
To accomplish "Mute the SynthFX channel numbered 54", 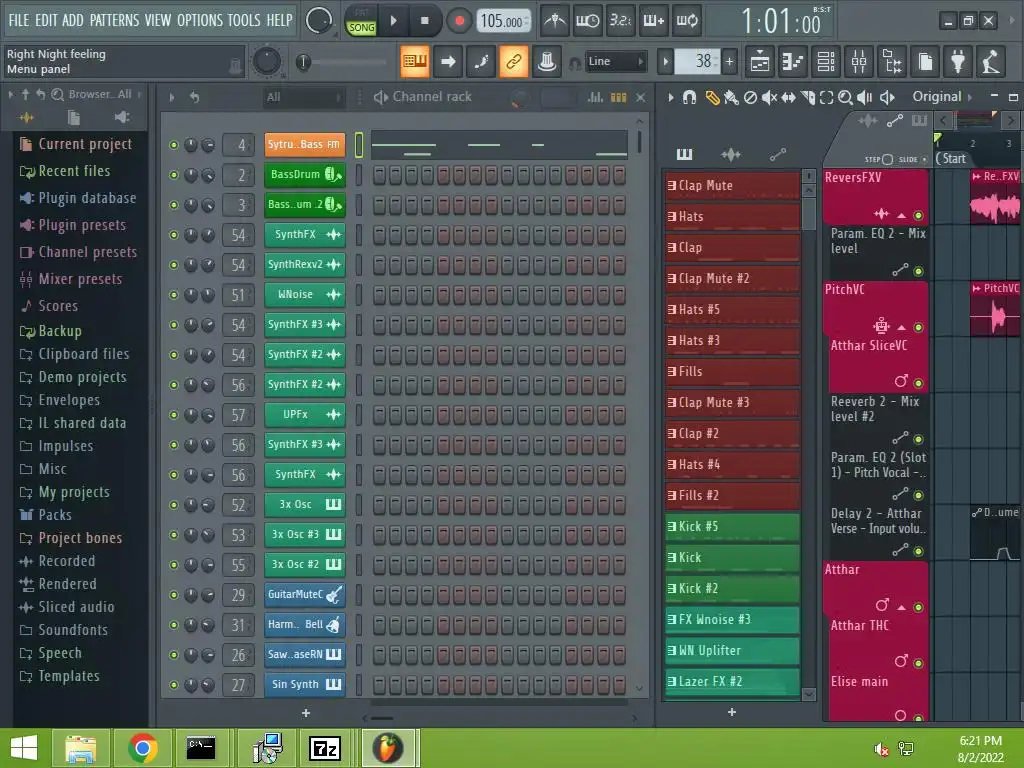I will click(174, 235).
